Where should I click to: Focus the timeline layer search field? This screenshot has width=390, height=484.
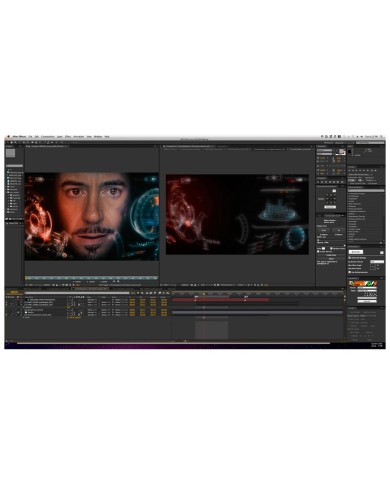[77, 293]
